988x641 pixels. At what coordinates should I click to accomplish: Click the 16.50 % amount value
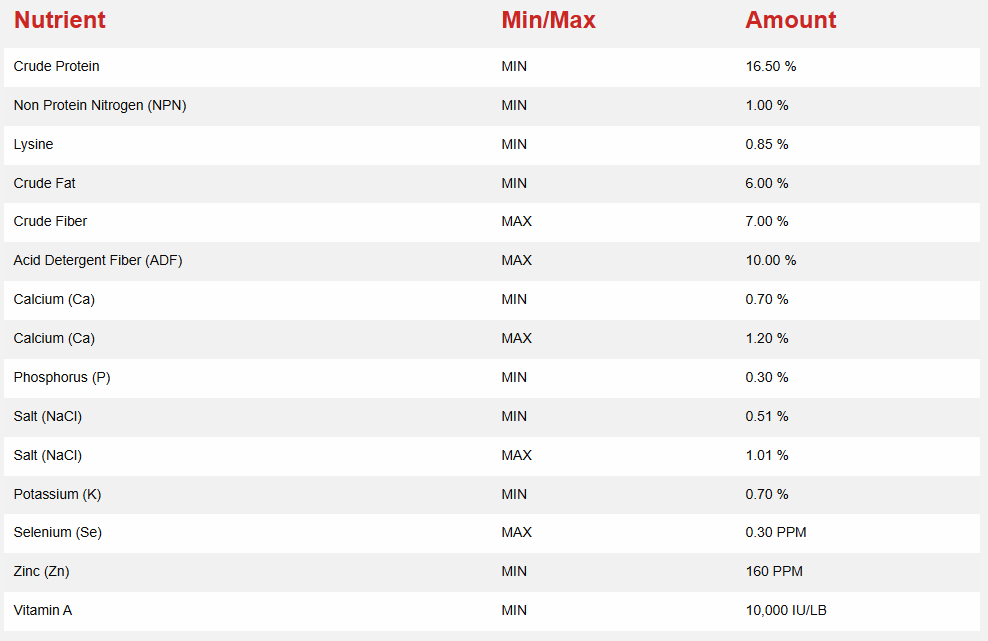point(771,66)
